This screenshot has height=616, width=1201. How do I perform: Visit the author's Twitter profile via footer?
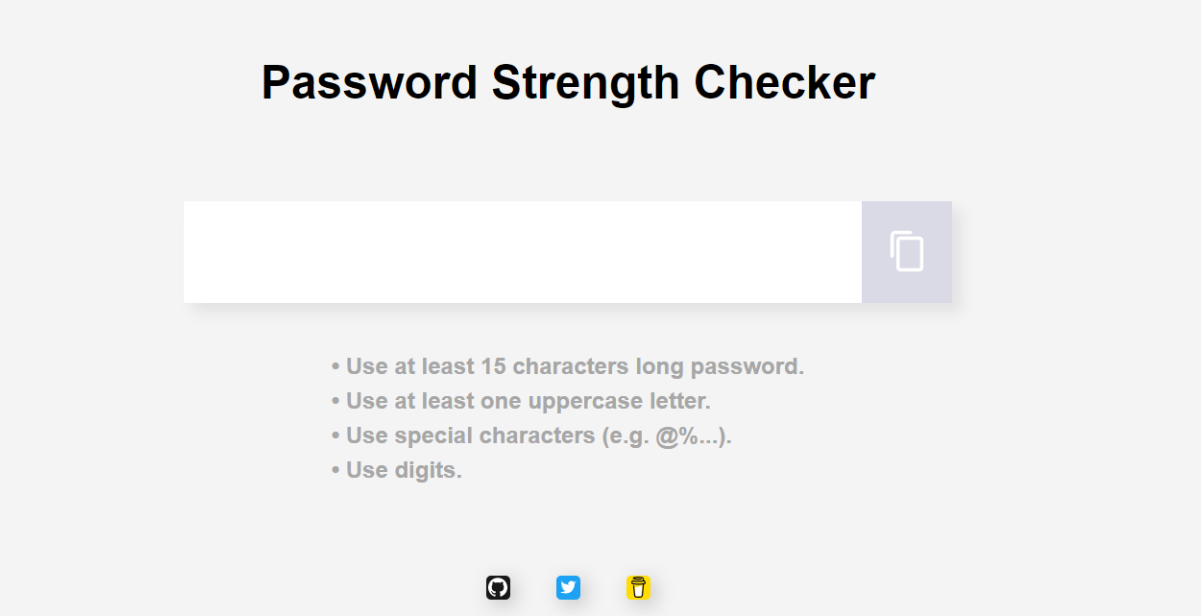pyautogui.click(x=568, y=587)
